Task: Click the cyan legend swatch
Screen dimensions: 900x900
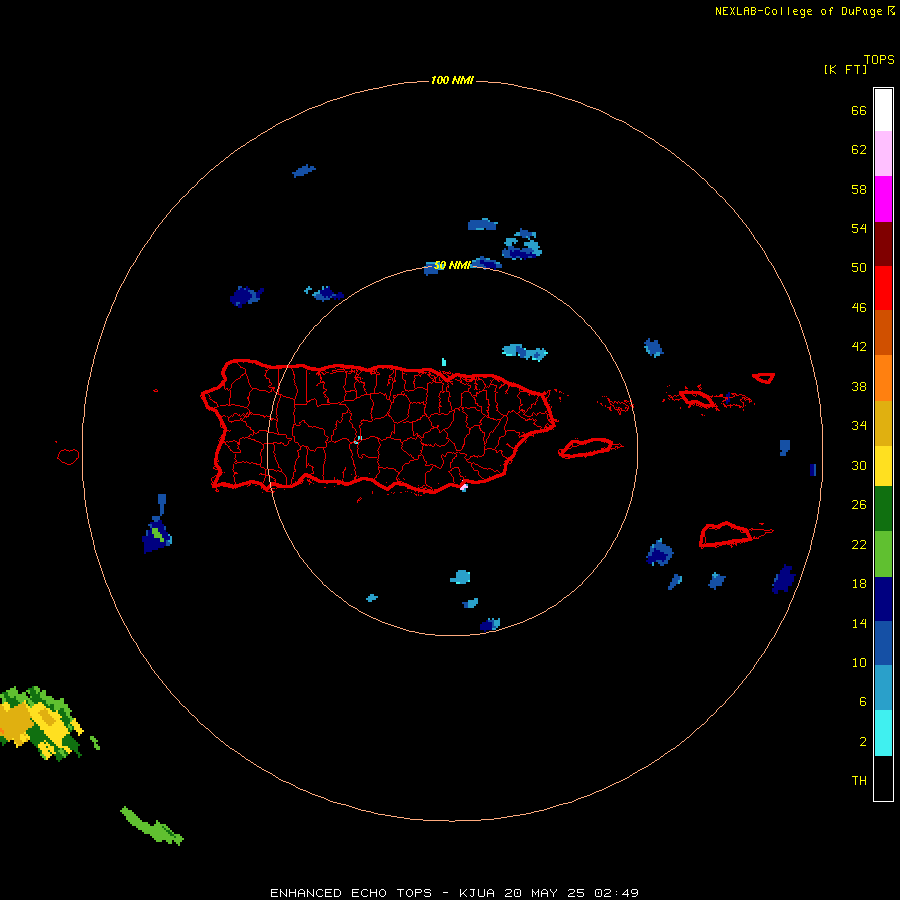Action: [883, 733]
